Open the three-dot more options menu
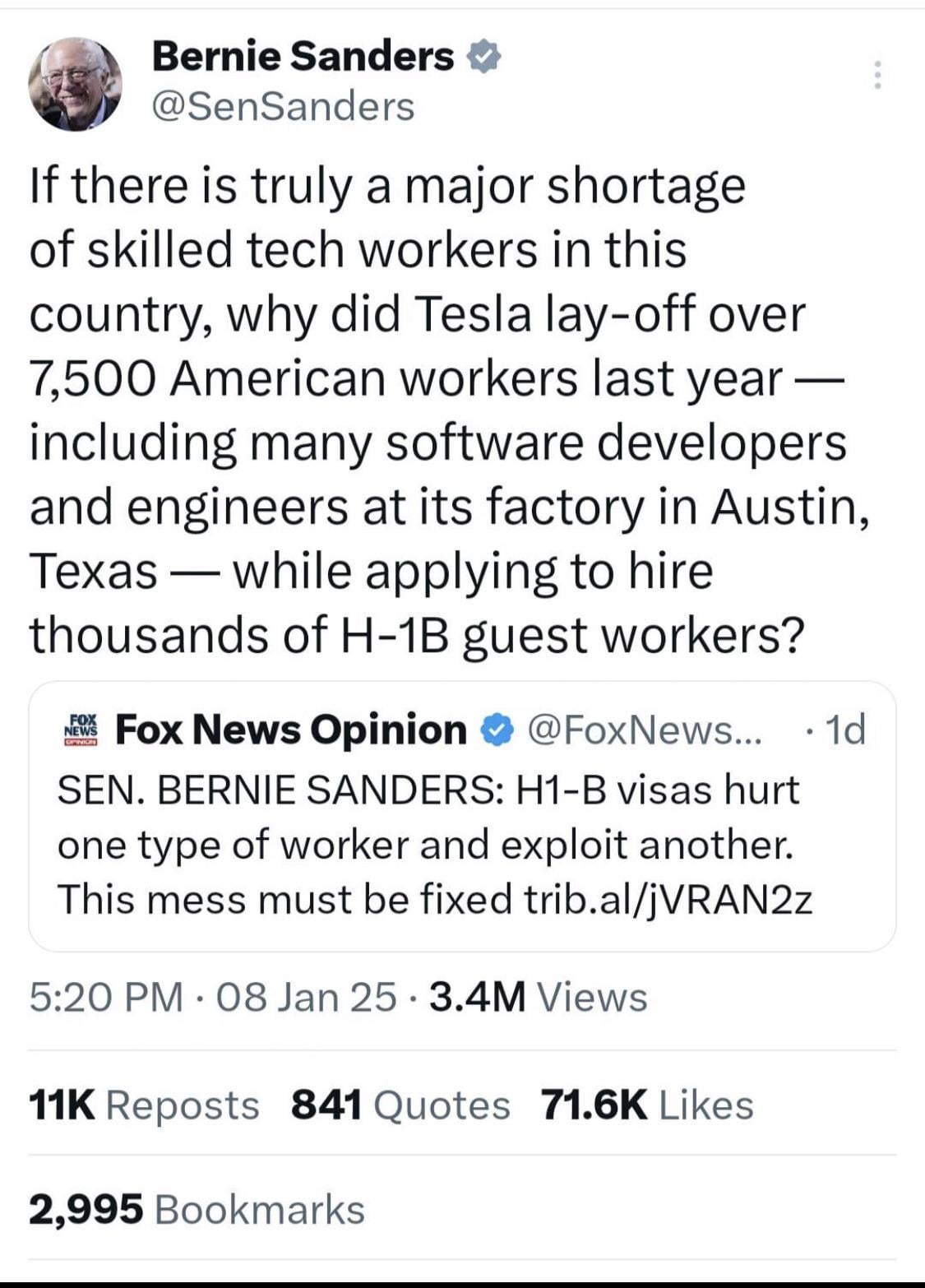 click(x=878, y=75)
